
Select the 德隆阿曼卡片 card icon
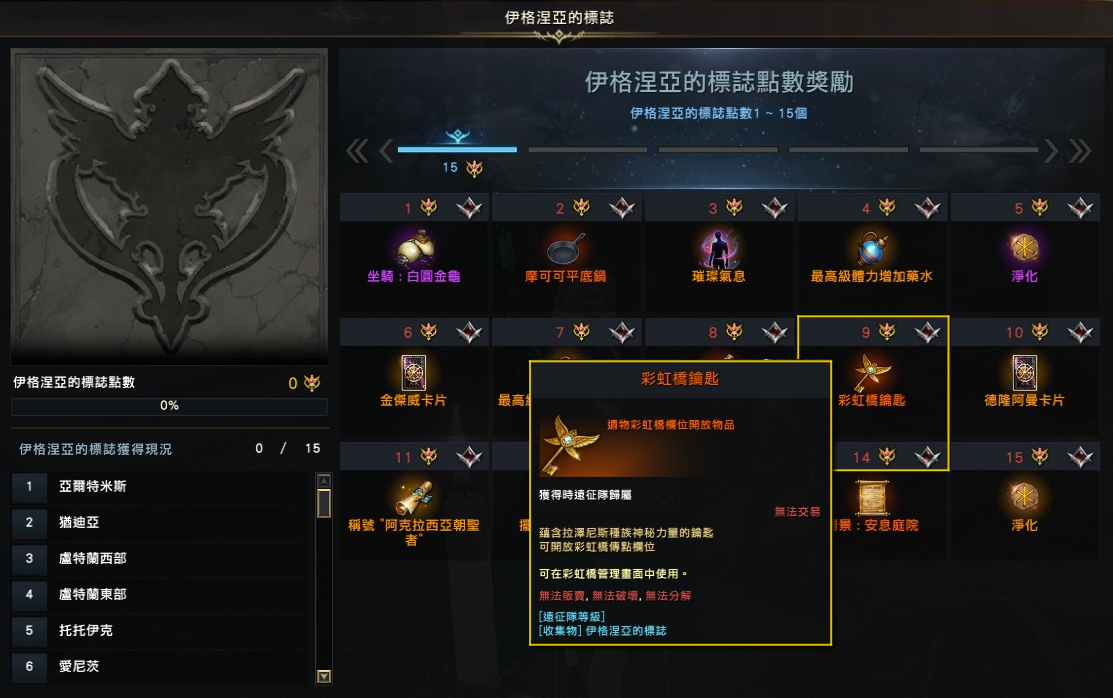click(1024, 372)
